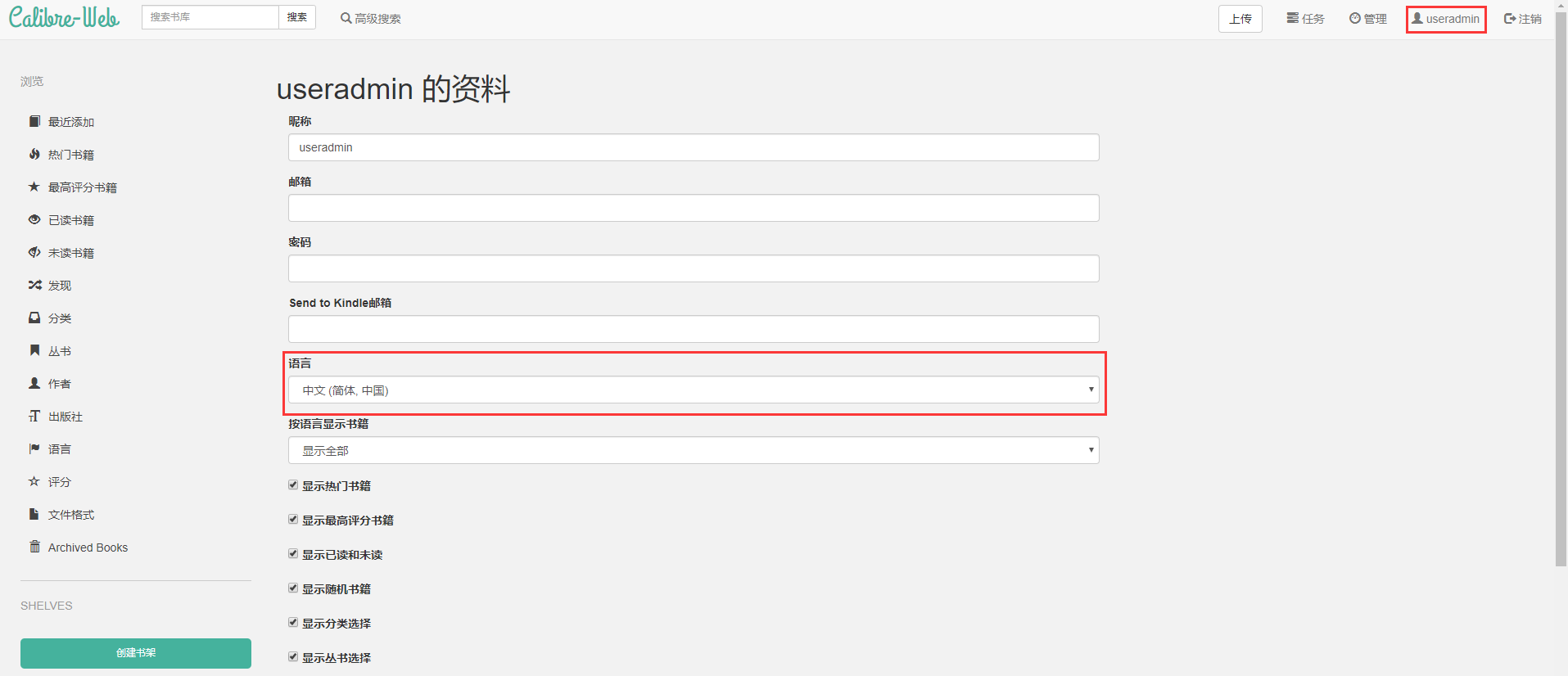Open 发现 discover random books
1568x676 pixels.
[x=58, y=285]
